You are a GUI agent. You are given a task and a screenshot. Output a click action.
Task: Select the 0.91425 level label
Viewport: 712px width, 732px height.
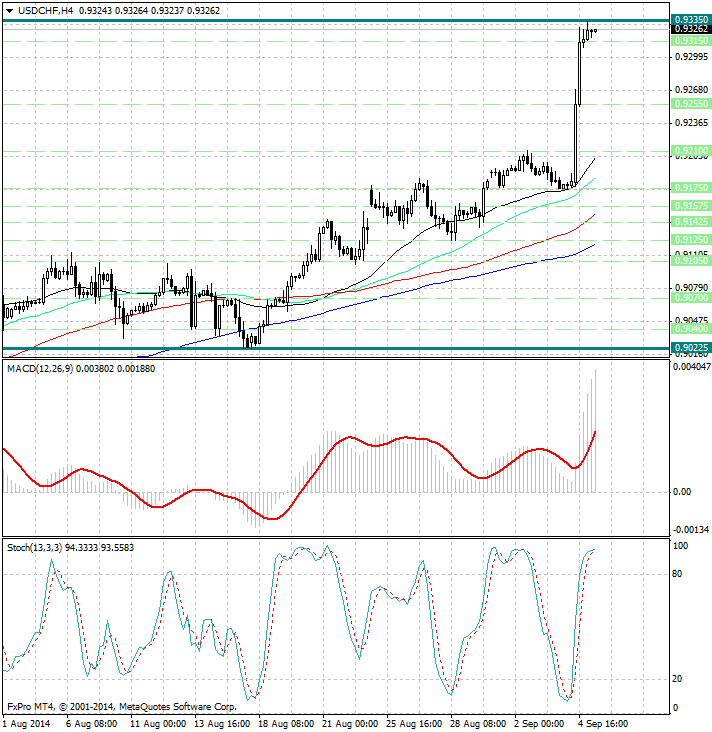(691, 222)
